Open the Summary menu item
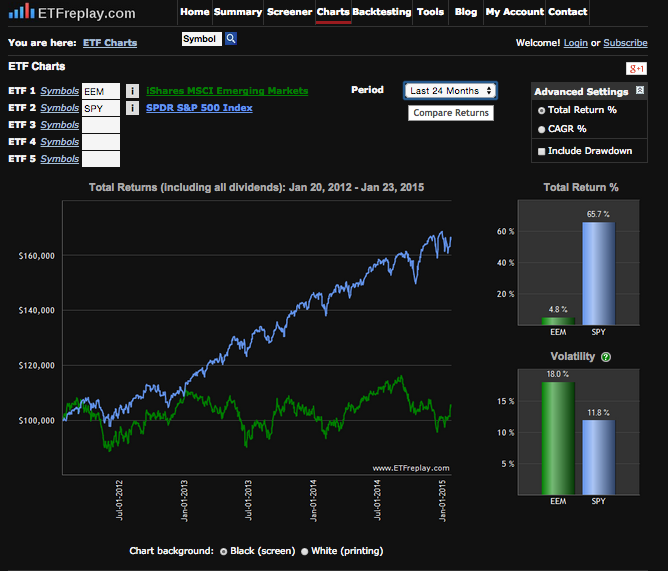The image size is (668, 571). [x=238, y=12]
